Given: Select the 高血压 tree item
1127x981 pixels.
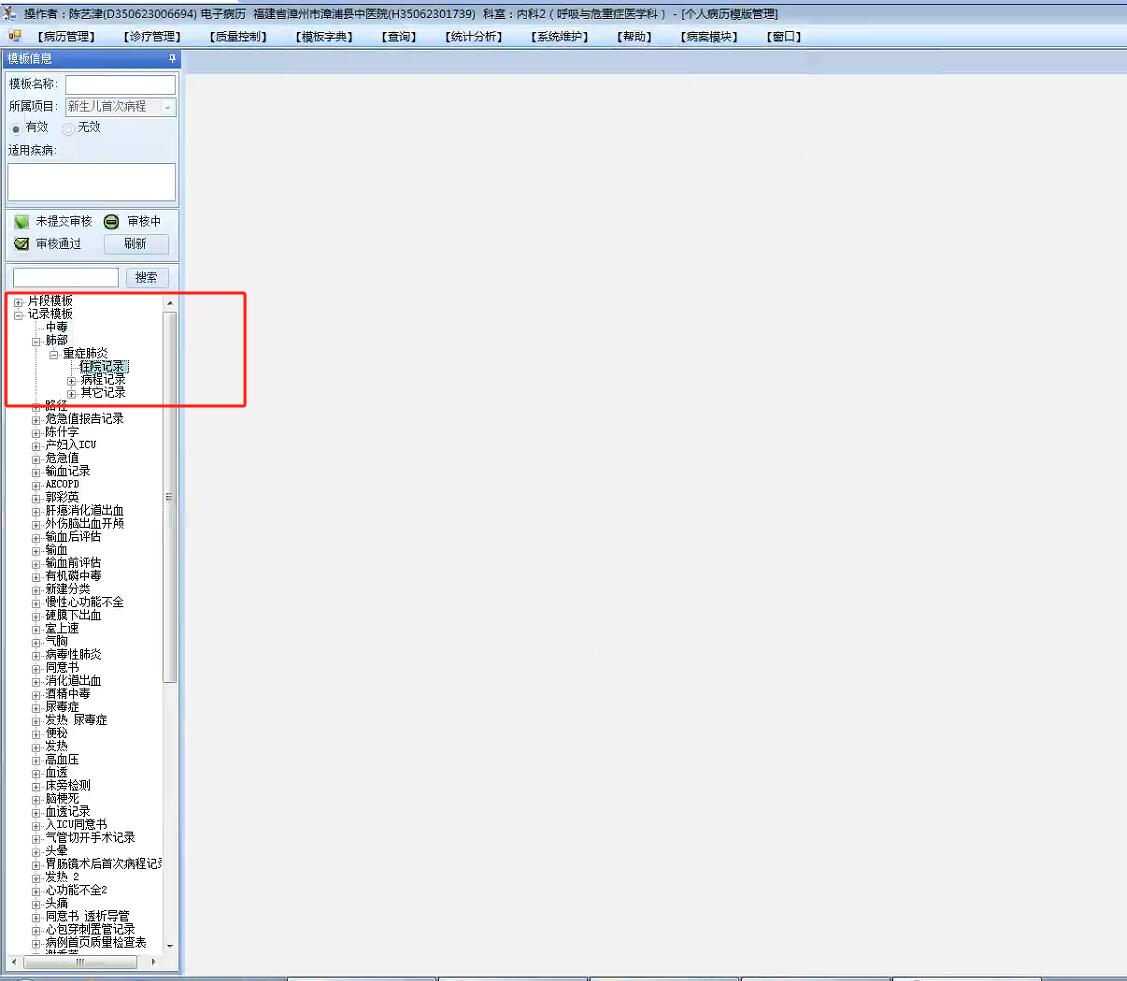Looking at the screenshot, I should (62, 760).
